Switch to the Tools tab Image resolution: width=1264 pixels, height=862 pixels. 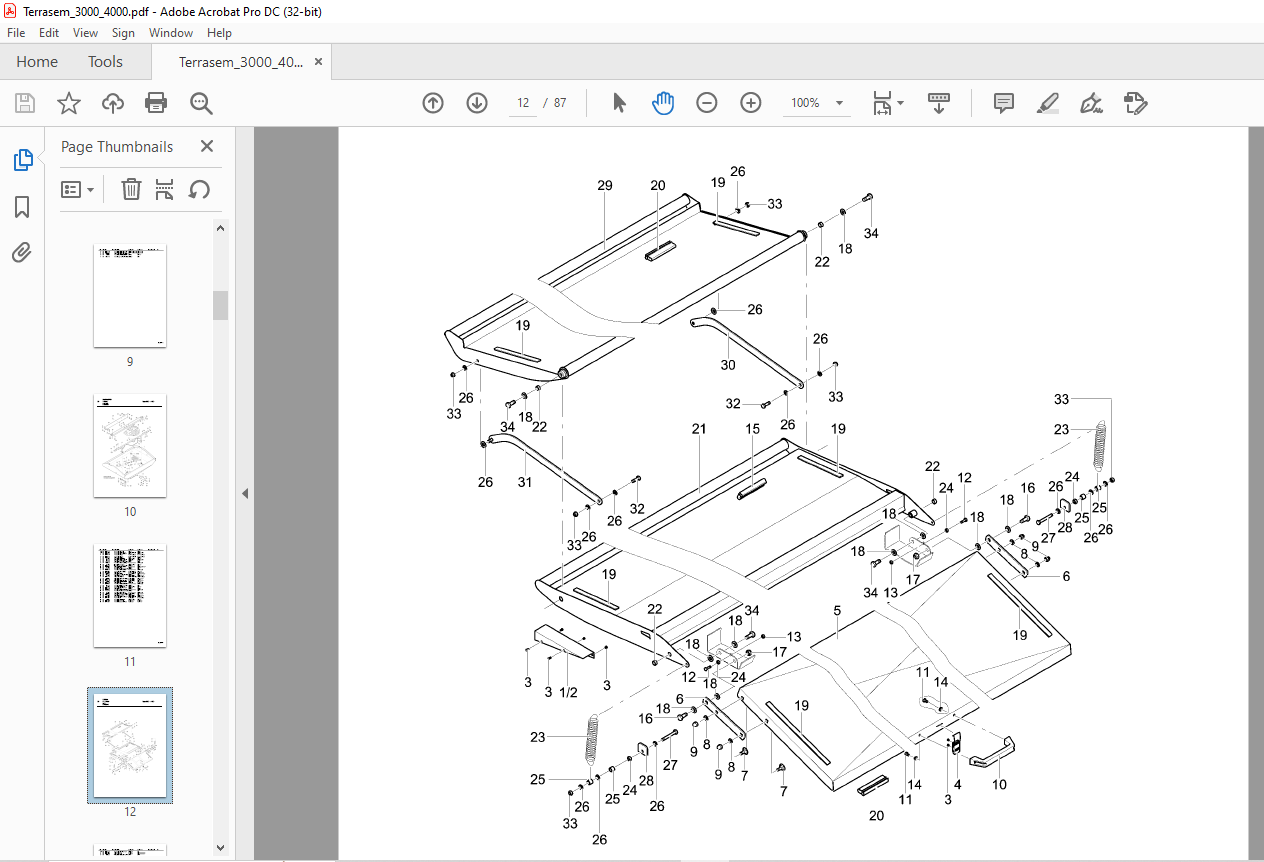(105, 62)
